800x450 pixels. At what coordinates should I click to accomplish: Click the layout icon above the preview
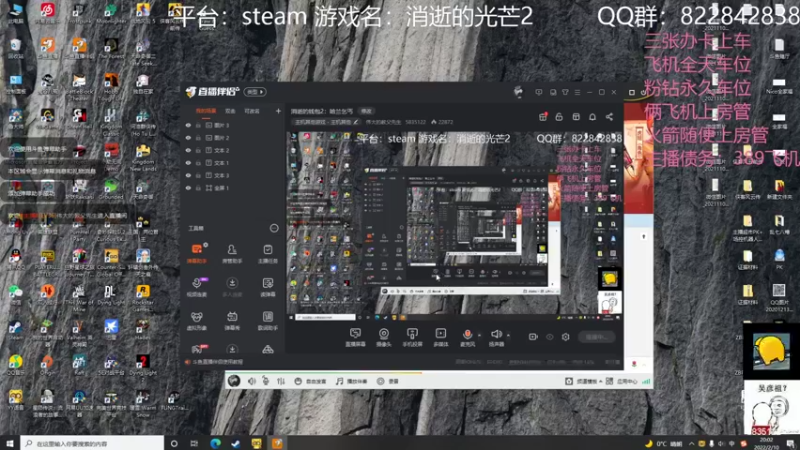pos(576,117)
